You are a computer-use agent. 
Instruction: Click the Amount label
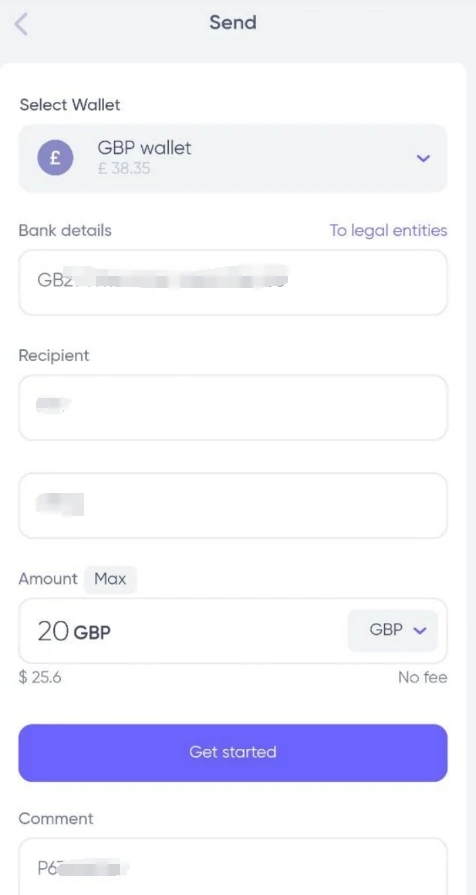48,579
